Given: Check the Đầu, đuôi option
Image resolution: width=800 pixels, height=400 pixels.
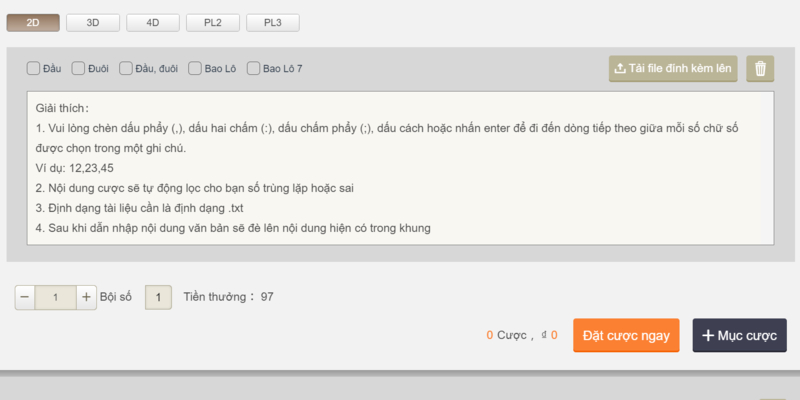Looking at the screenshot, I should pos(126,69).
